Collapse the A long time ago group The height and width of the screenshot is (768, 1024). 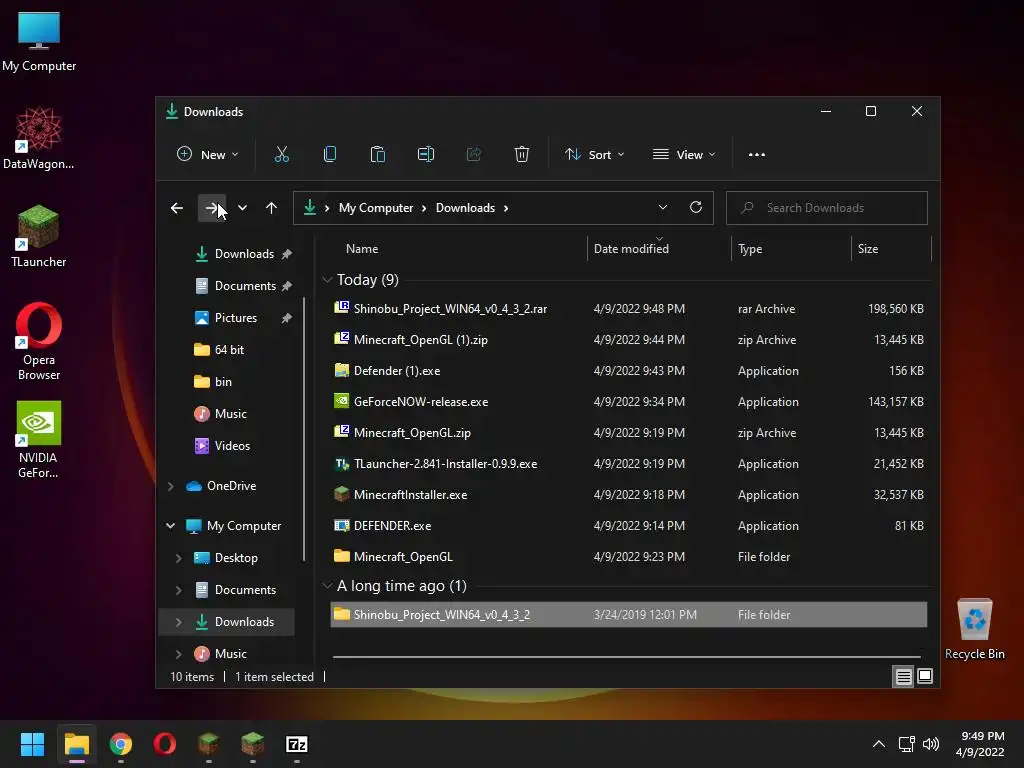click(327, 586)
